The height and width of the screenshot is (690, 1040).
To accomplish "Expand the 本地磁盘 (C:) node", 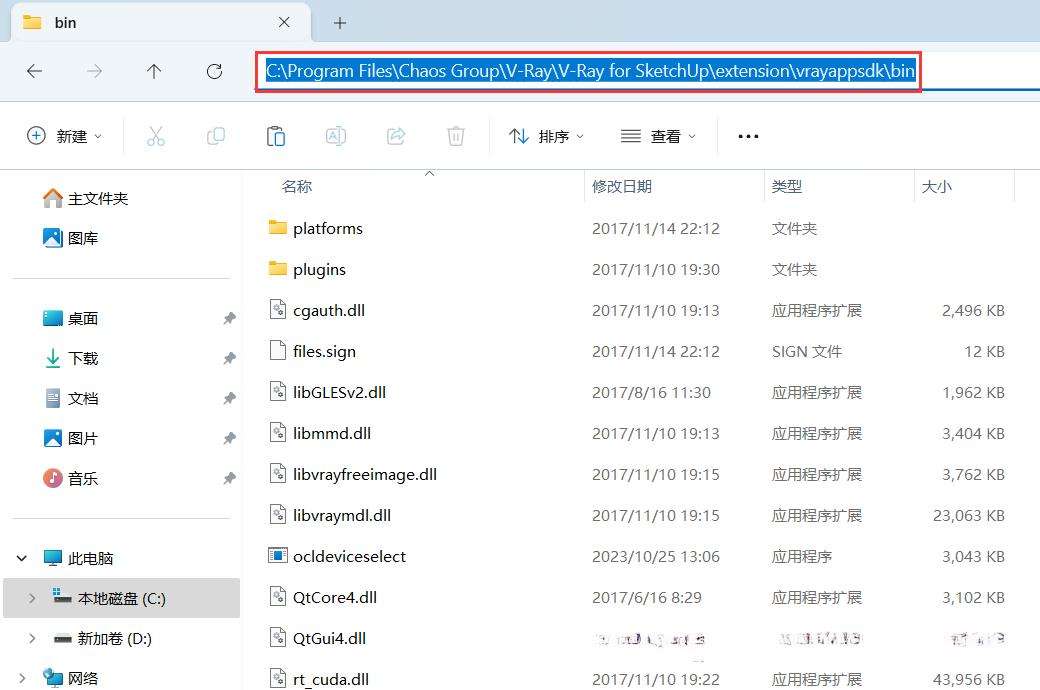I will pos(32,598).
